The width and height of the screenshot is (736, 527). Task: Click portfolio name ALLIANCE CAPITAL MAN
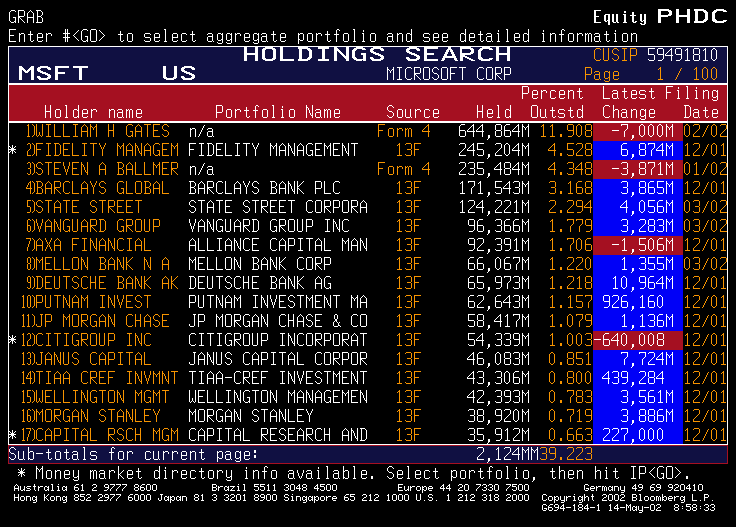[277, 245]
